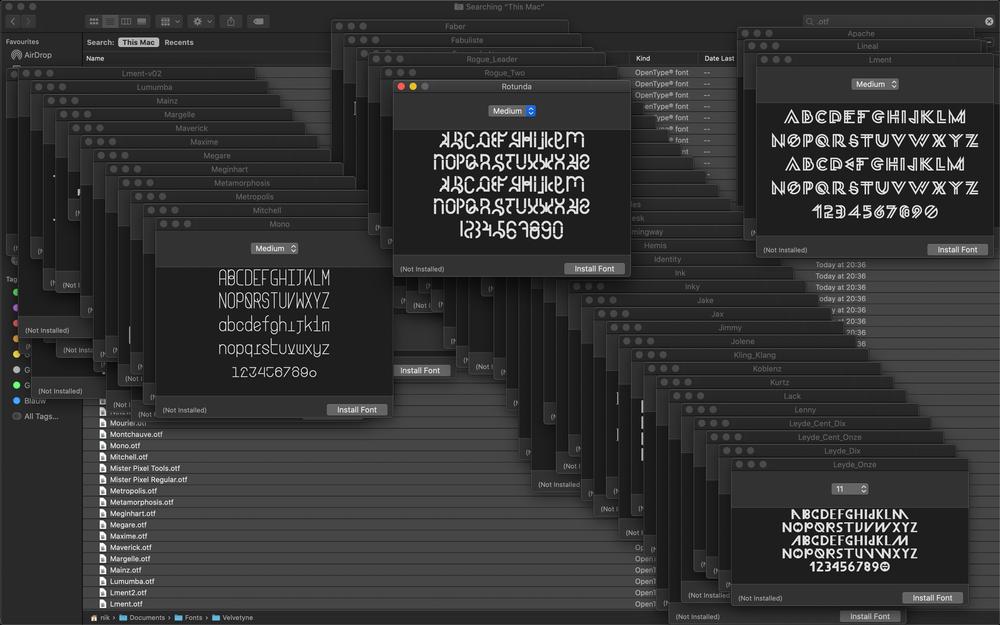Switch Finder to icon view
The width and height of the screenshot is (1000, 625).
click(94, 22)
